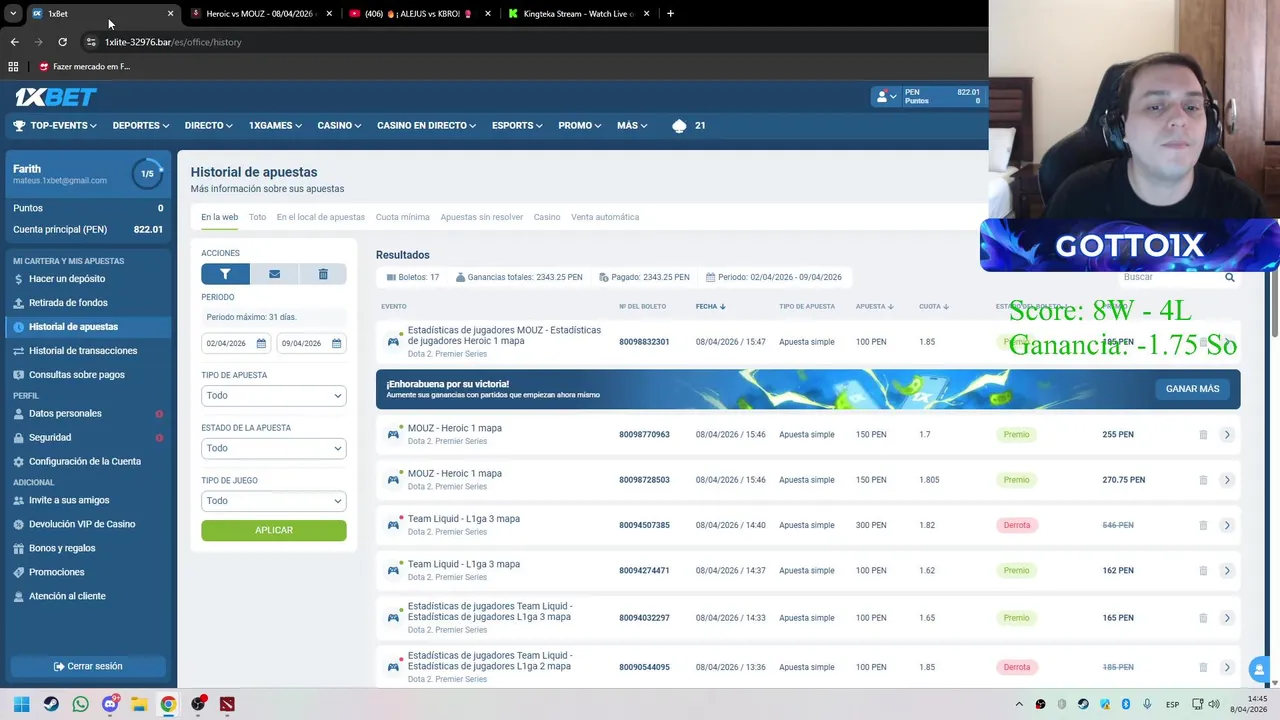Reload the page with browser refresh icon
Viewport: 1280px width, 720px height.
[62, 42]
